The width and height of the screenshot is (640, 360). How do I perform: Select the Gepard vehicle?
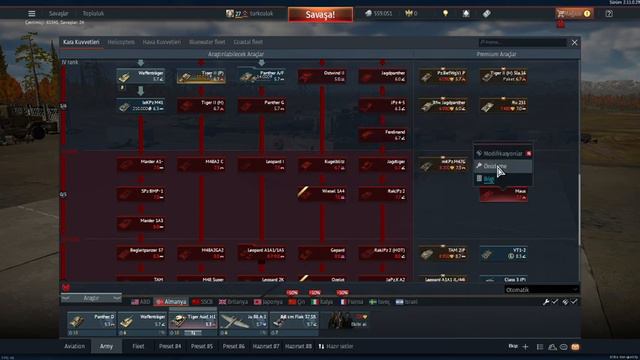pyautogui.click(x=322, y=253)
